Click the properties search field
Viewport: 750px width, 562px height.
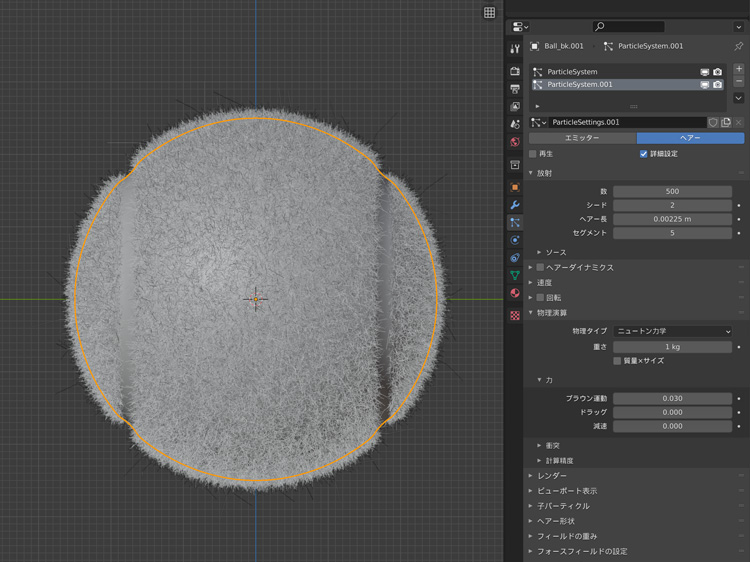tap(630, 27)
